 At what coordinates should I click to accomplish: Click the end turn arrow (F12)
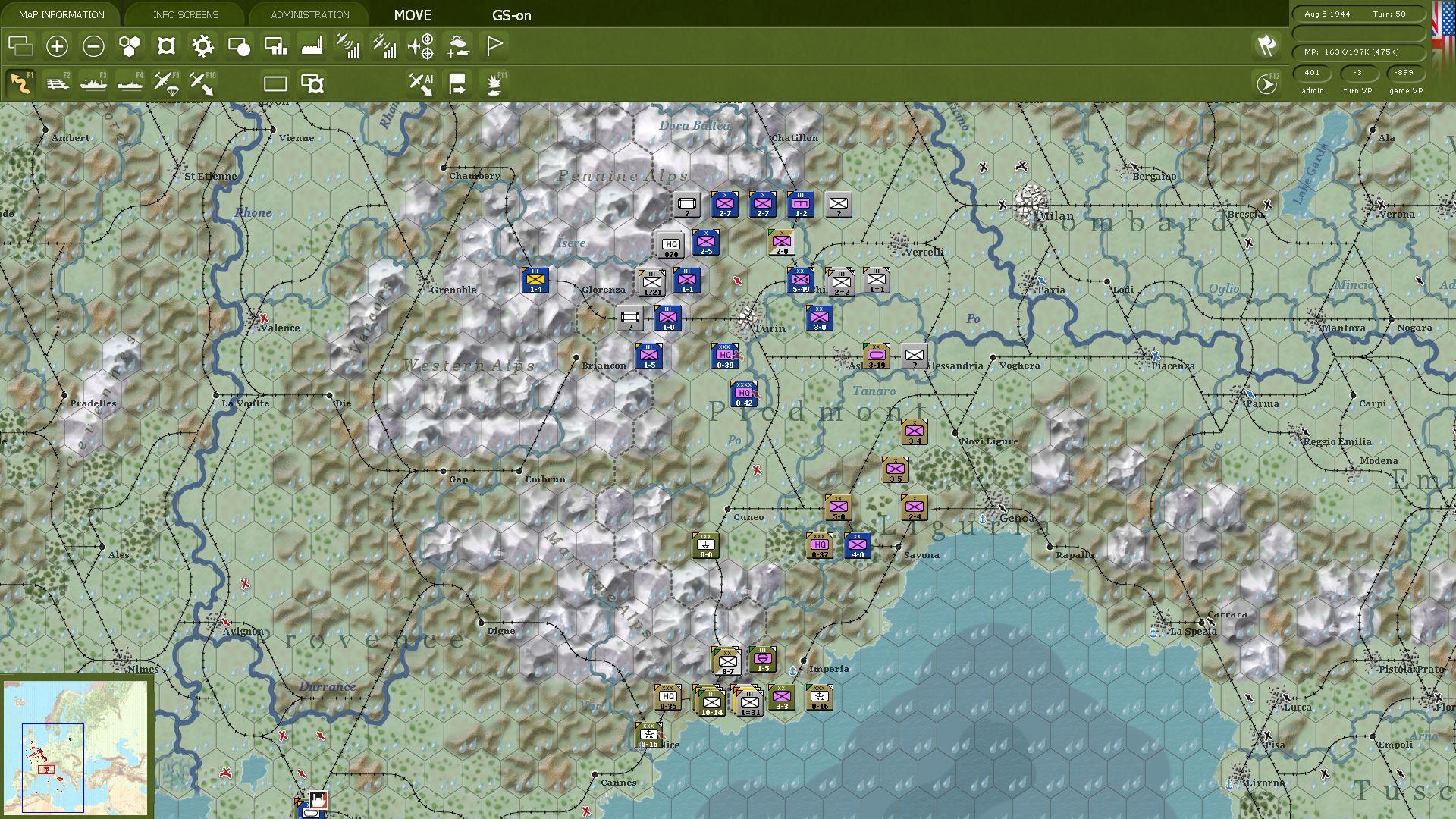[x=1264, y=82]
